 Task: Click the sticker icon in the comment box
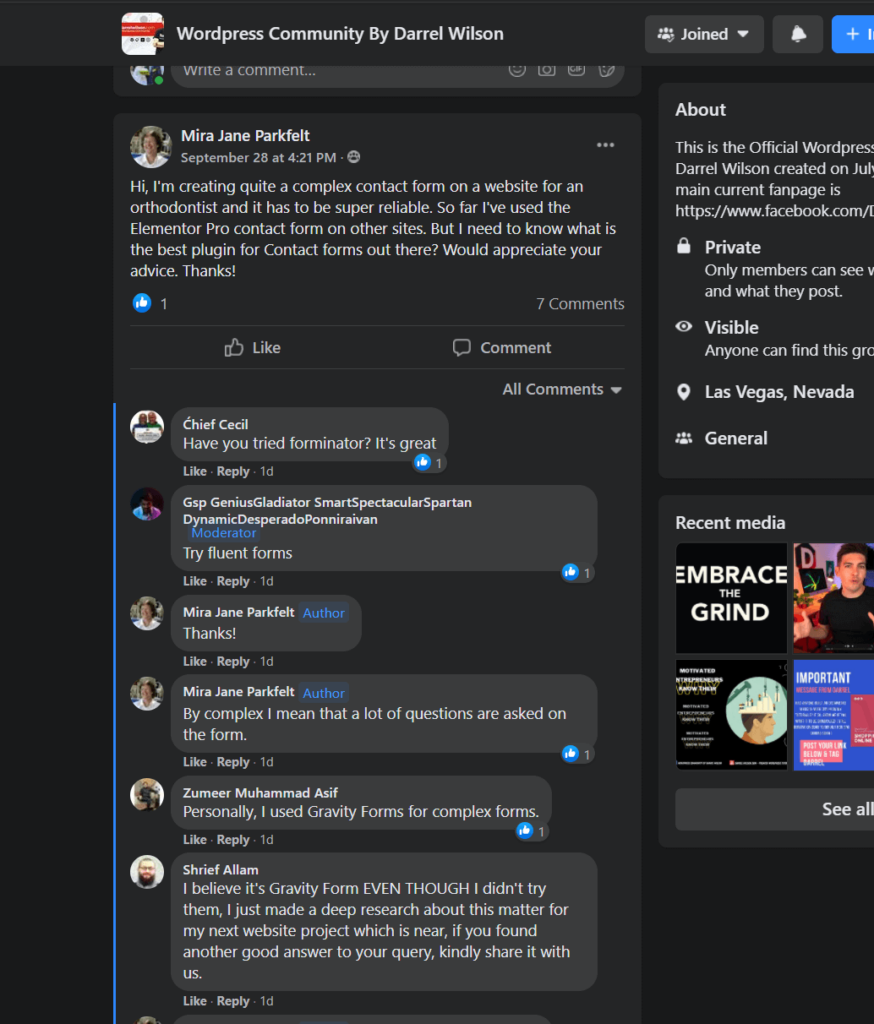coord(606,69)
